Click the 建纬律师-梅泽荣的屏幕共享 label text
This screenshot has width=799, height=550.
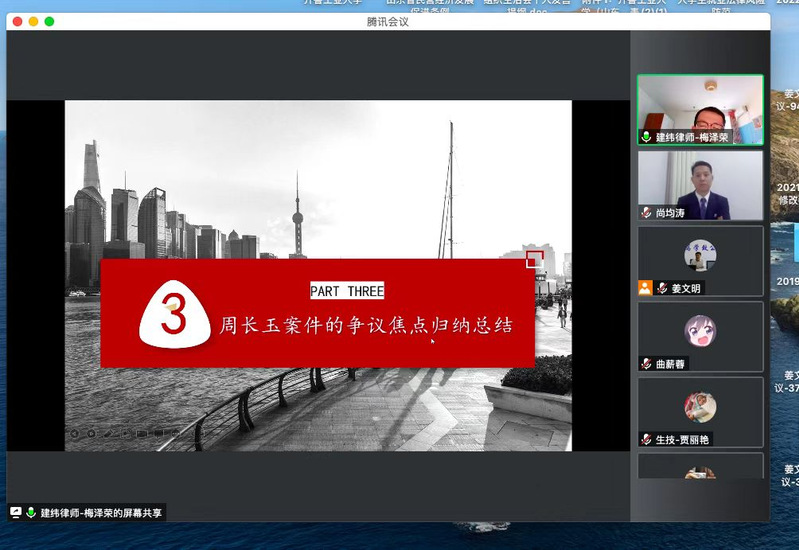(101, 512)
